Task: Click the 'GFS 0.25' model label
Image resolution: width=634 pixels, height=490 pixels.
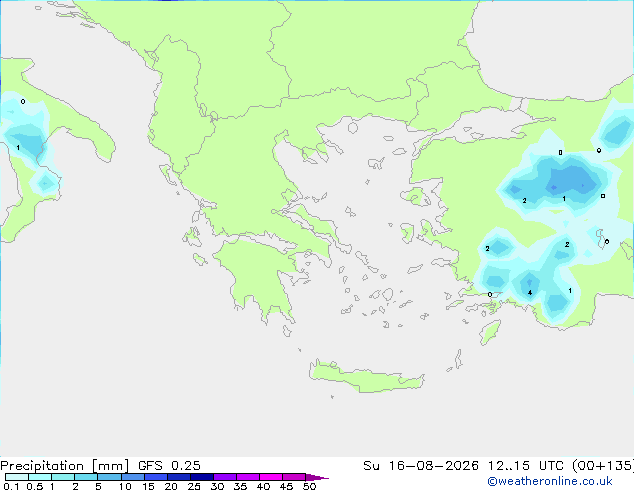Action: [169, 466]
